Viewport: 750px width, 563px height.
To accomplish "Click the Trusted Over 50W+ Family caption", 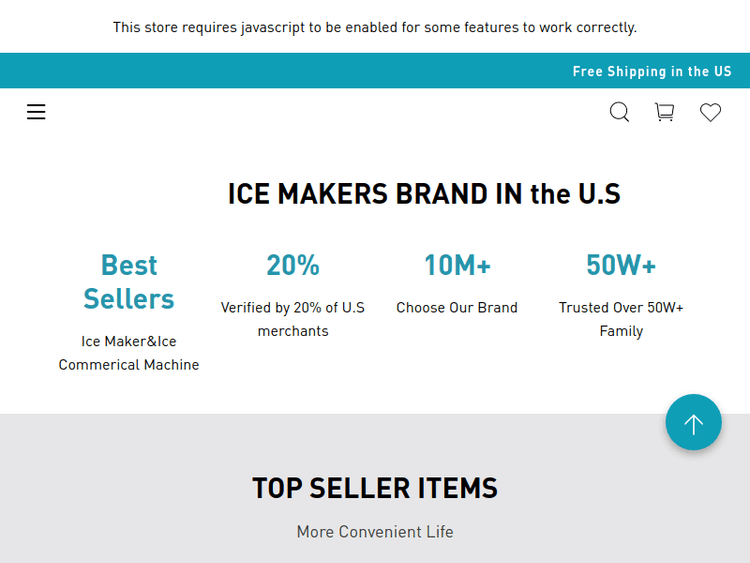I will pos(621,319).
